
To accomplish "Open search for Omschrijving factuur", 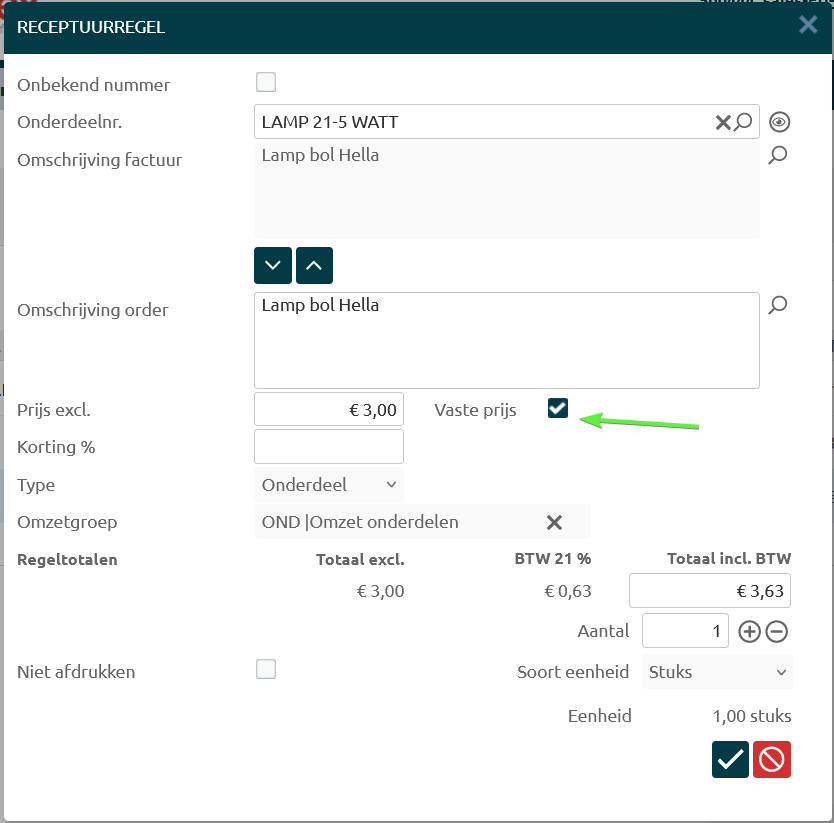I will pos(778,155).
